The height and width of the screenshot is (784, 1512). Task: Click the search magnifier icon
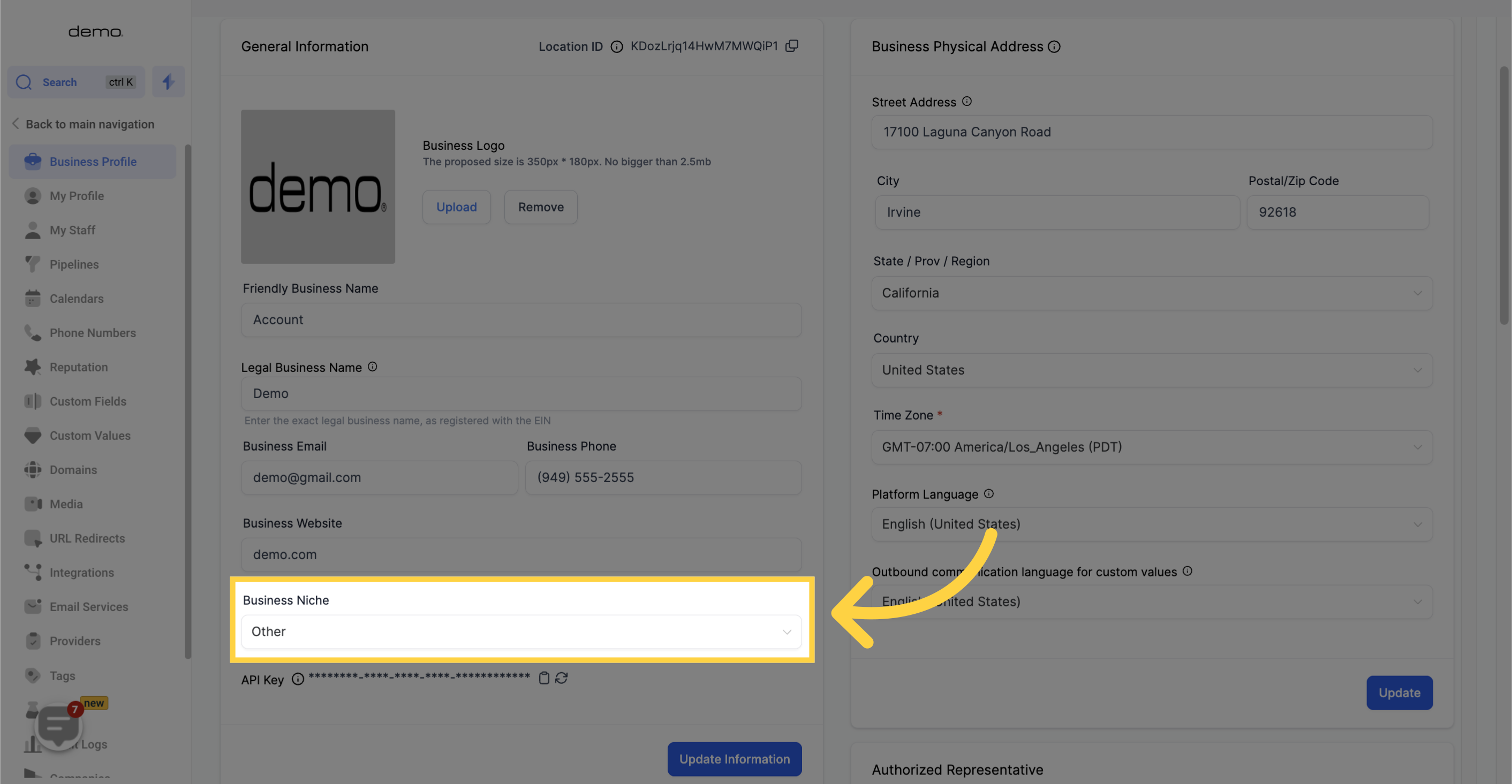24,82
